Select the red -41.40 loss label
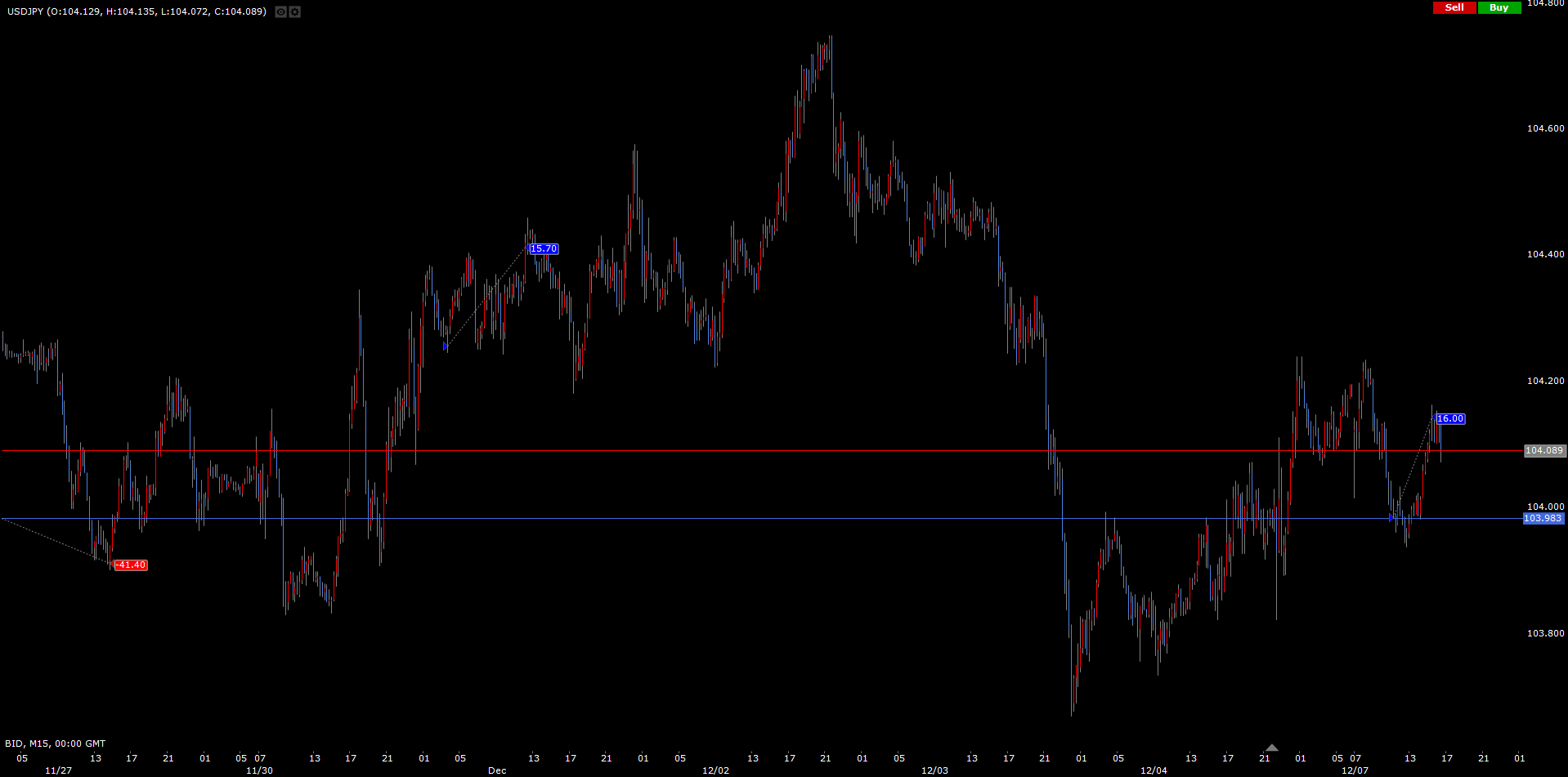Image resolution: width=1568 pixels, height=777 pixels. [130, 565]
